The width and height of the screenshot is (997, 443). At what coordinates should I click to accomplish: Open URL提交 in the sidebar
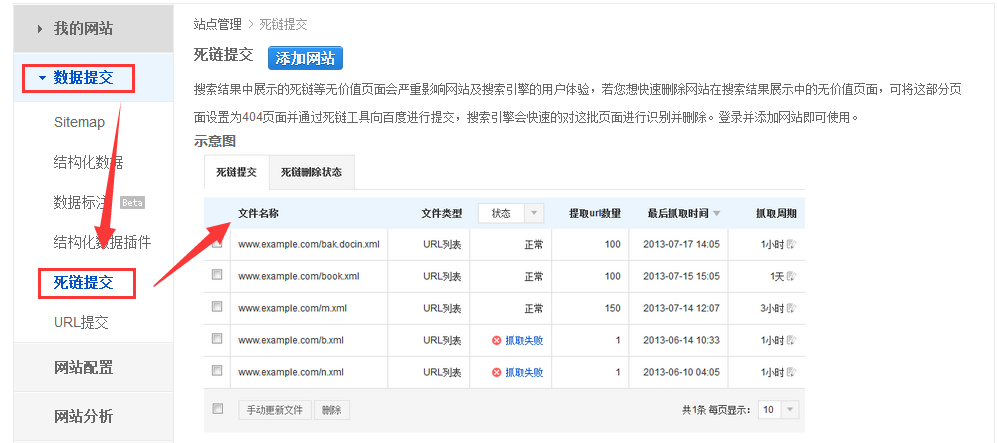pyautogui.click(x=81, y=322)
